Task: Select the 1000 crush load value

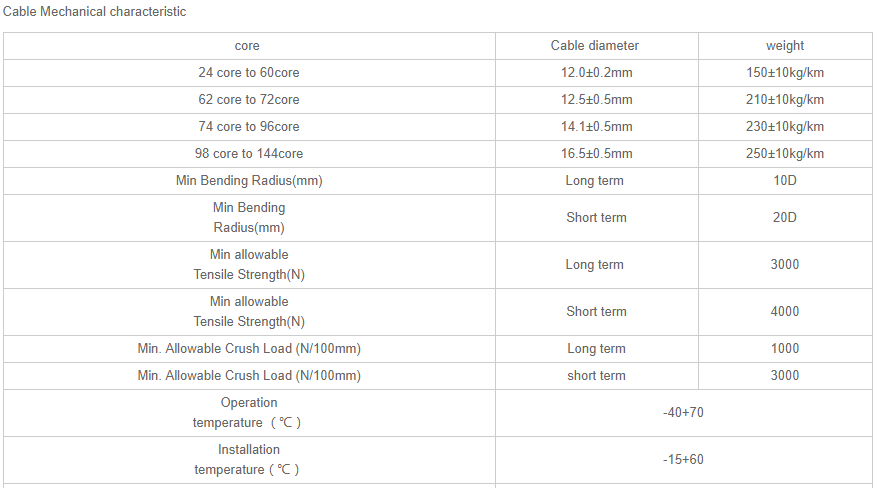Action: (785, 349)
